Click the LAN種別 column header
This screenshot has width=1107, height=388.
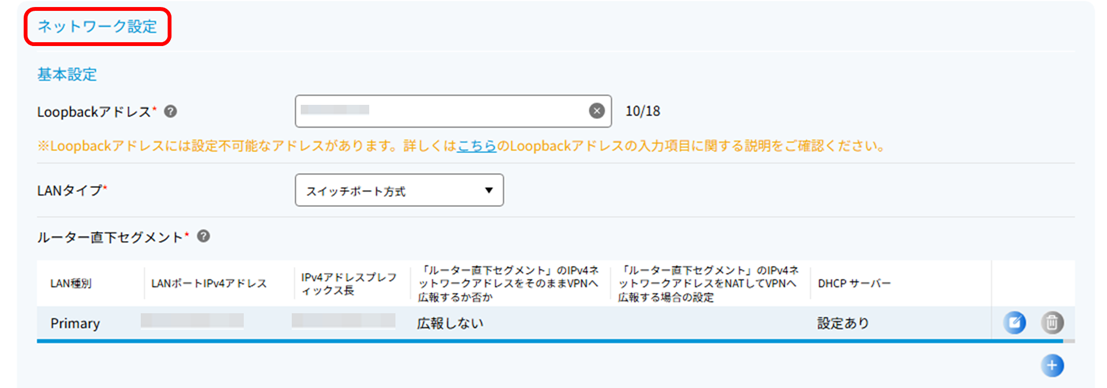(x=71, y=284)
